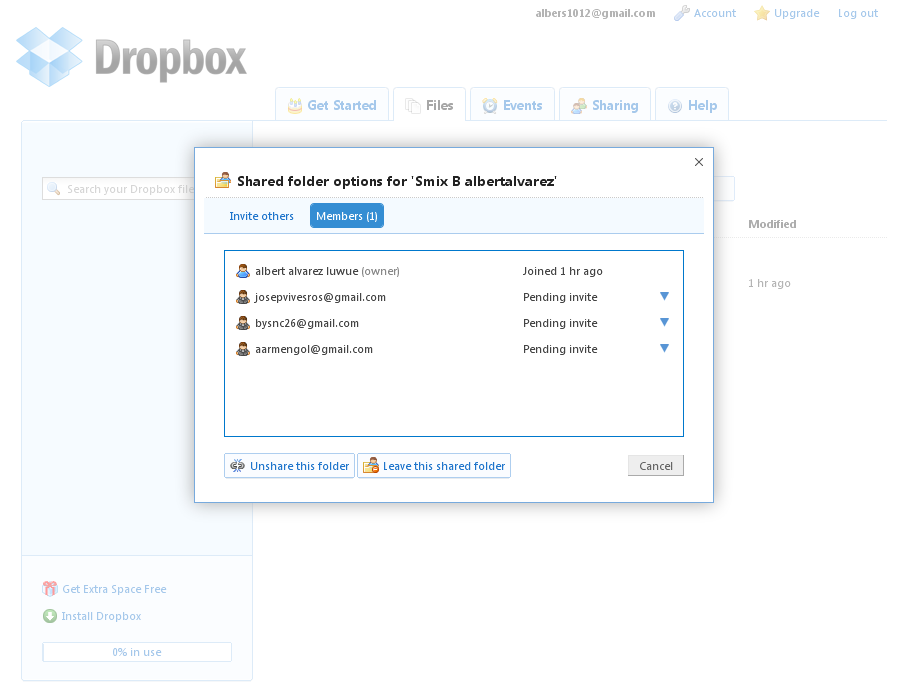918x686 pixels.
Task: Click the owner avatar for albert alvarez luwue
Action: click(x=243, y=271)
